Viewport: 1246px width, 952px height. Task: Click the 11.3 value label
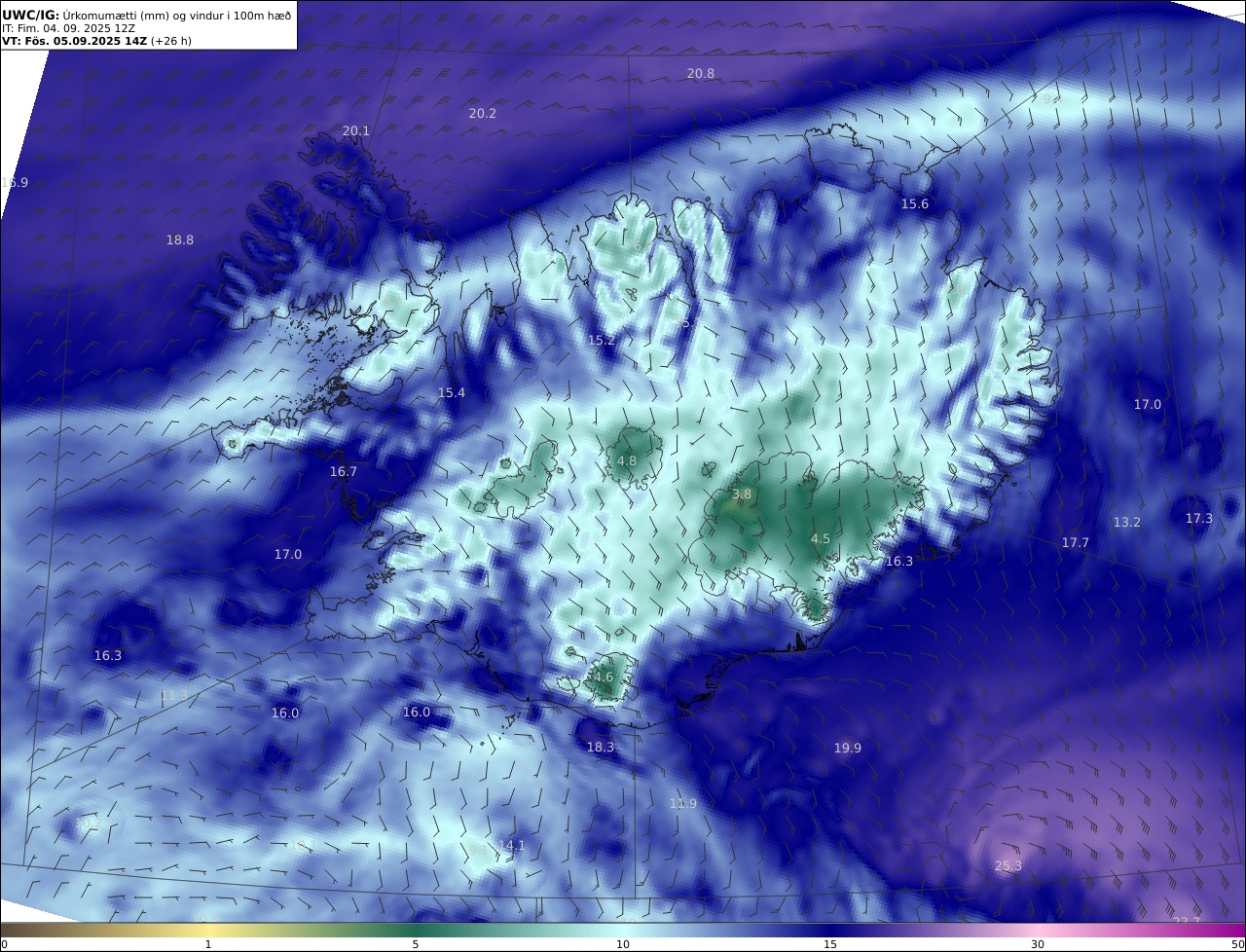tap(173, 695)
